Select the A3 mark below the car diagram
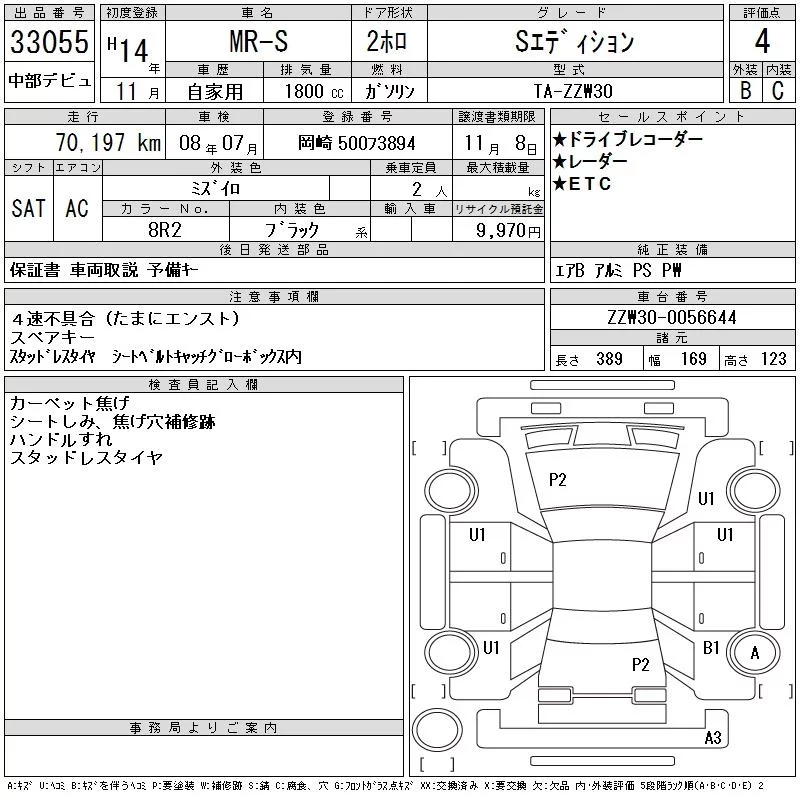This screenshot has width=800, height=800. click(x=713, y=738)
